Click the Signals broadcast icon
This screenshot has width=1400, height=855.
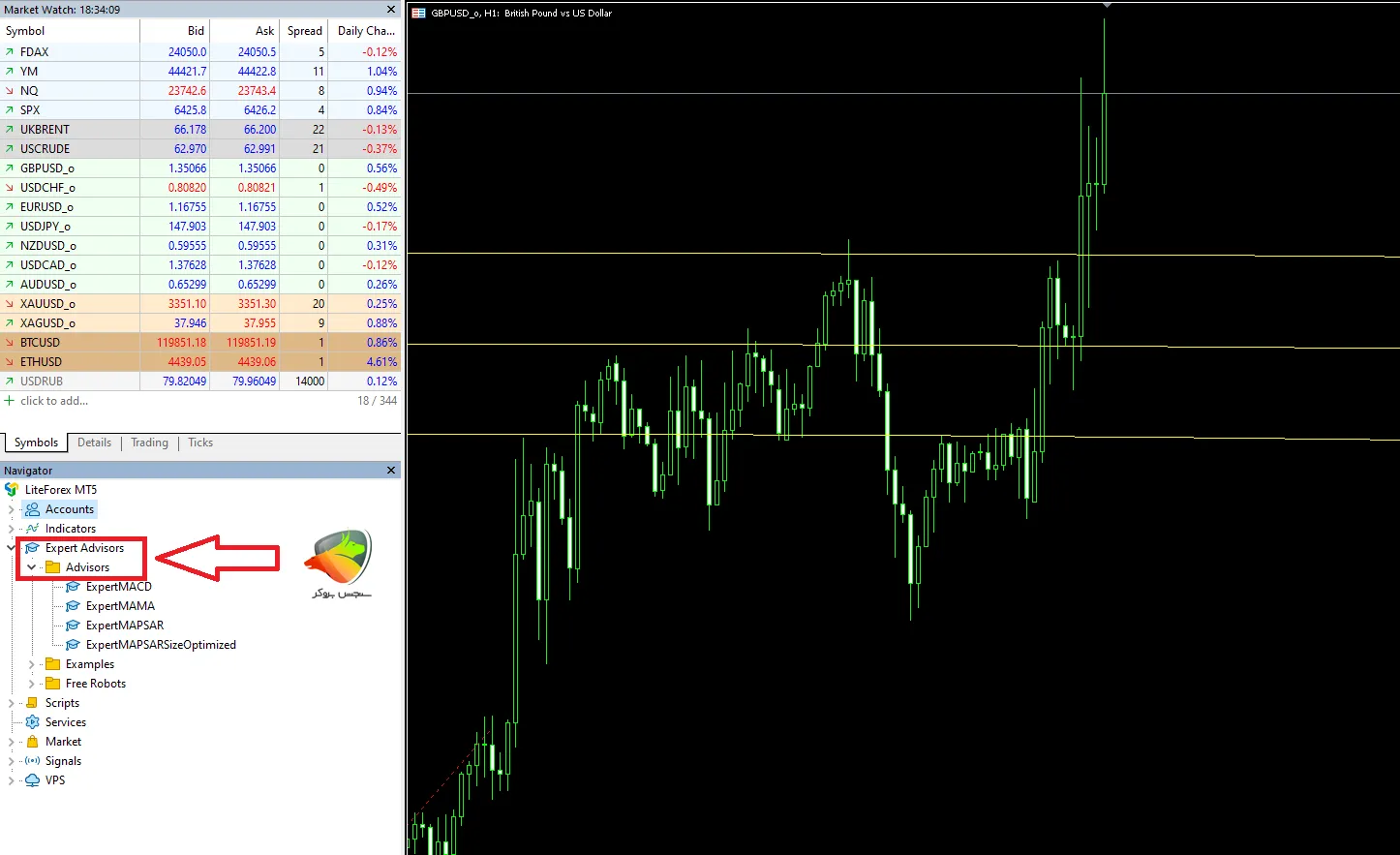pos(32,761)
